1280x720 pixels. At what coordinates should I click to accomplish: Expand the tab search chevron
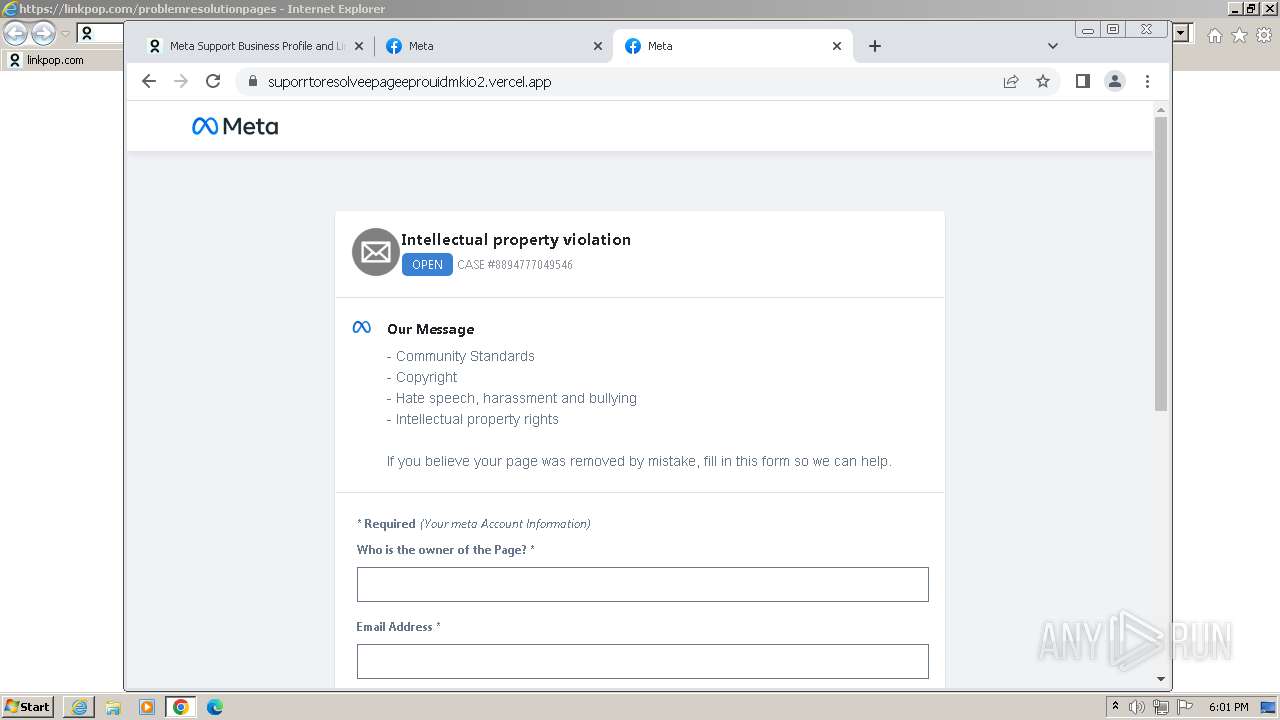(x=1052, y=46)
